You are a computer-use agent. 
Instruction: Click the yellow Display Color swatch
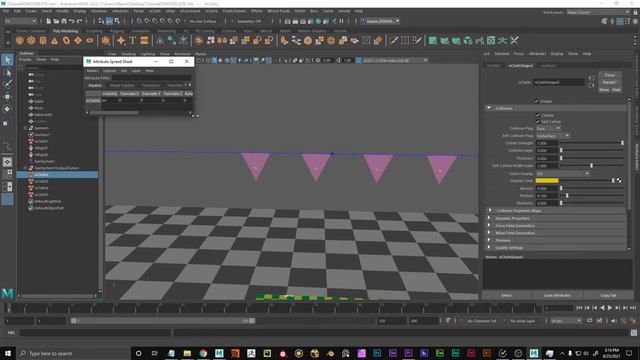(547, 180)
